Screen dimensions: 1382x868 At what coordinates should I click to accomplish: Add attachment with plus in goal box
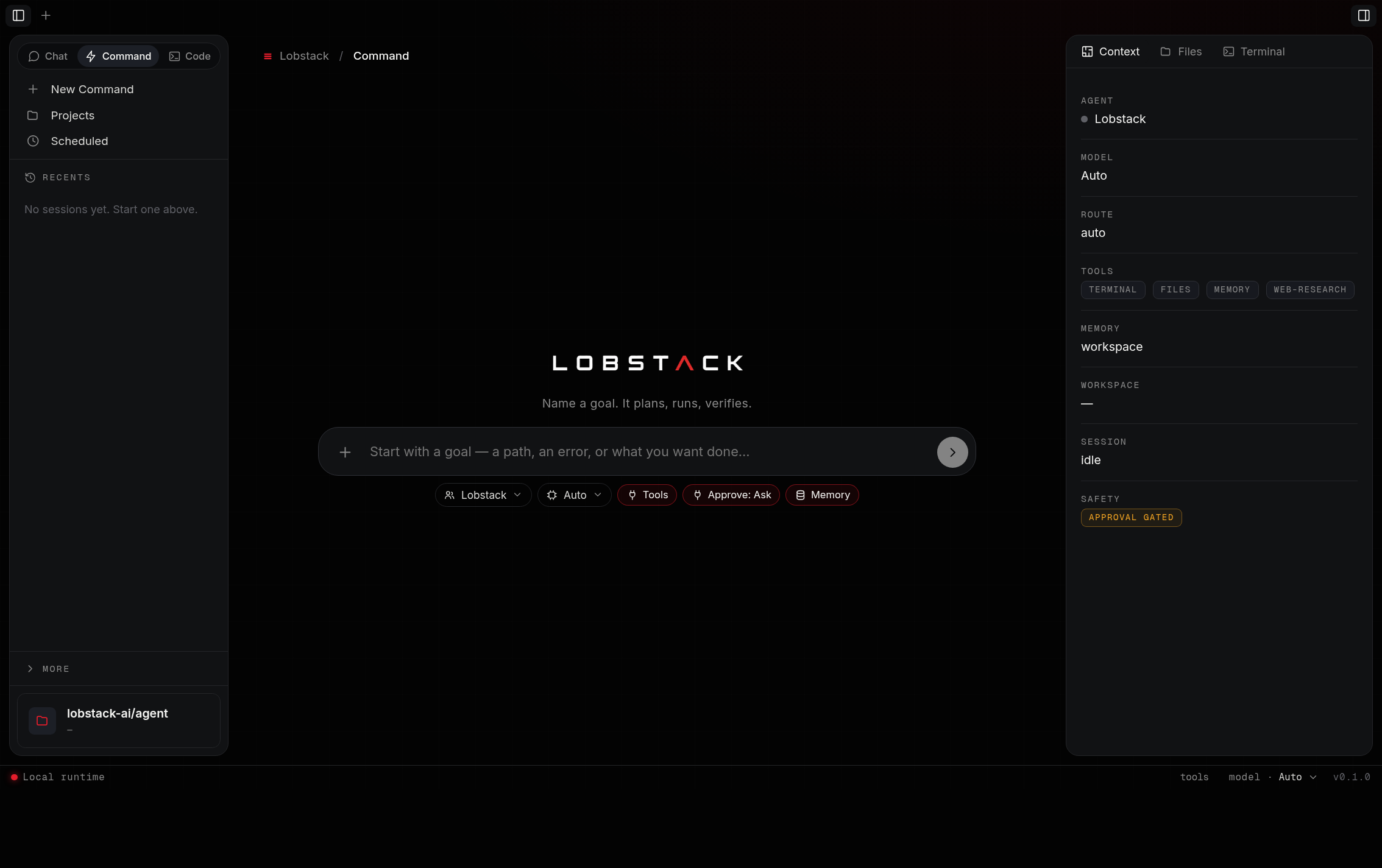[x=345, y=452]
